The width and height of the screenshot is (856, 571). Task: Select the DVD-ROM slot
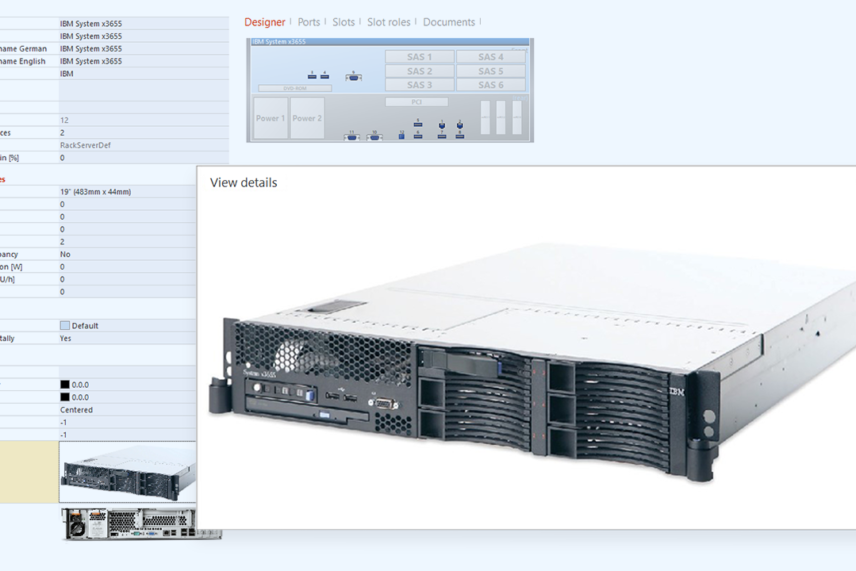(295, 88)
